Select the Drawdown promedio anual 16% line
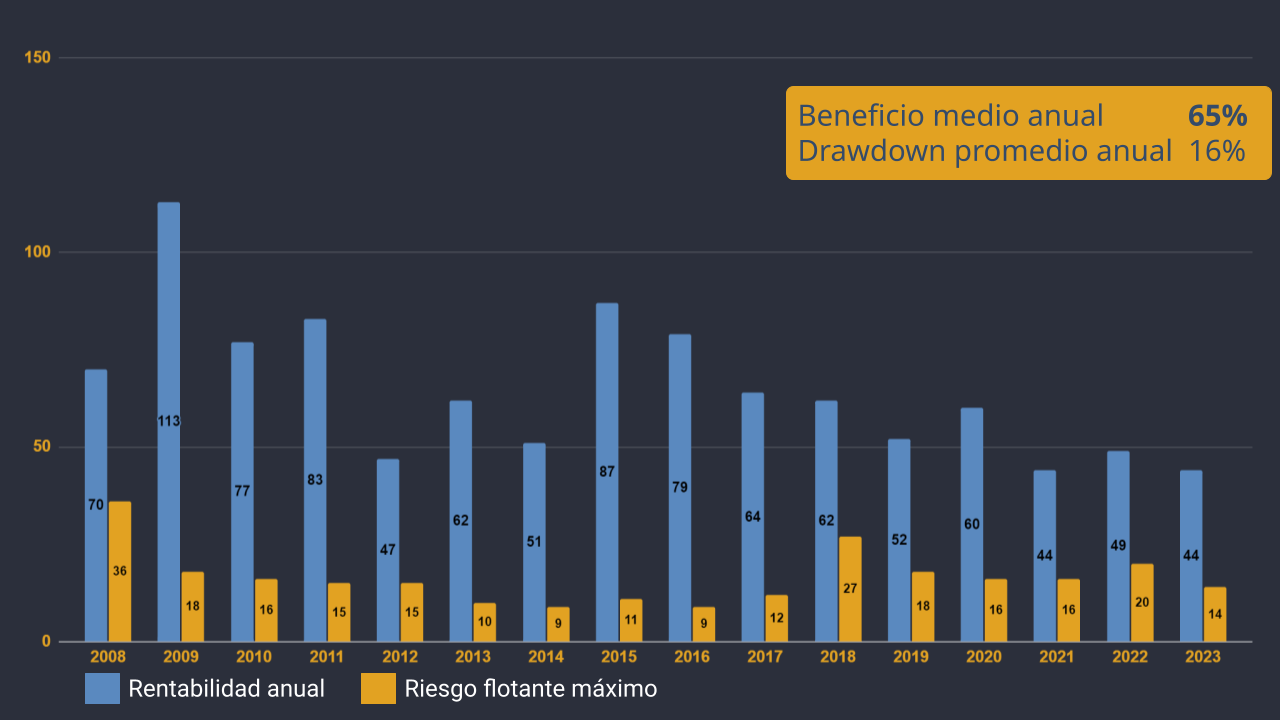1280x720 pixels. tap(1021, 151)
